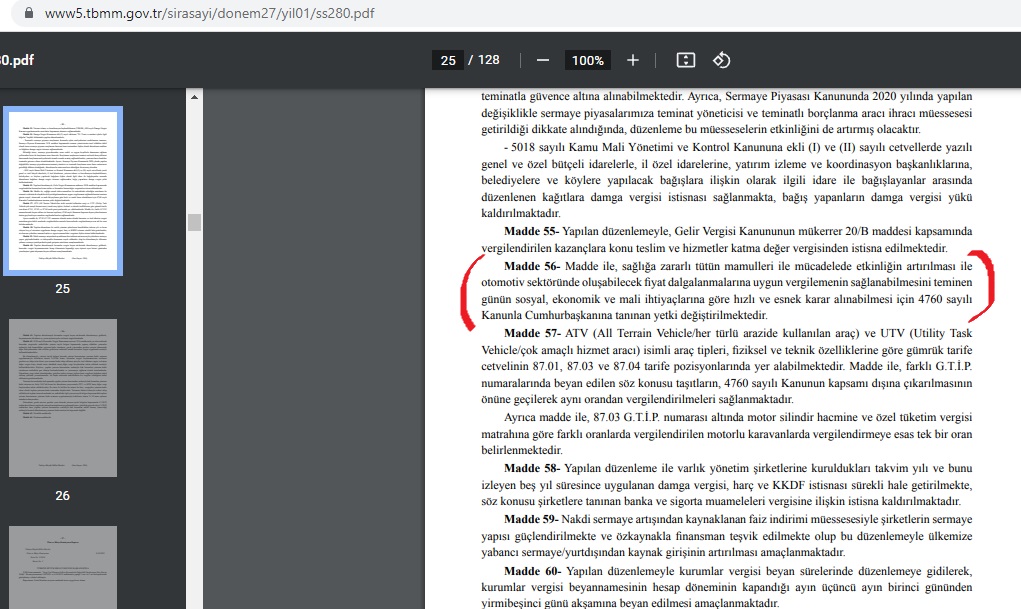Viewport: 1021px width, 609px height.
Task: Click the Madde 56 heading text
Action: coord(532,266)
